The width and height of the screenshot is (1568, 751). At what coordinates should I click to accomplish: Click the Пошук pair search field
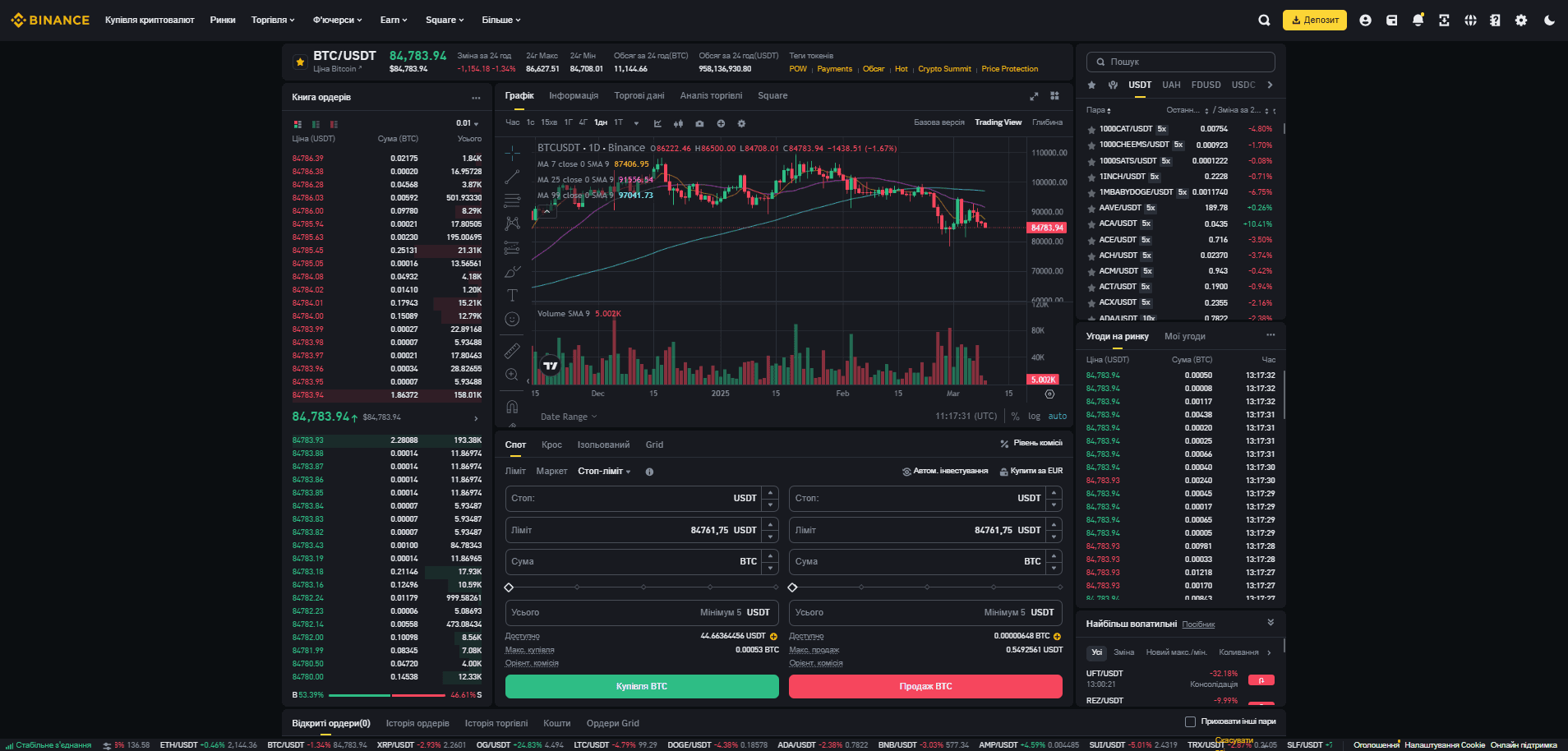[x=1180, y=62]
